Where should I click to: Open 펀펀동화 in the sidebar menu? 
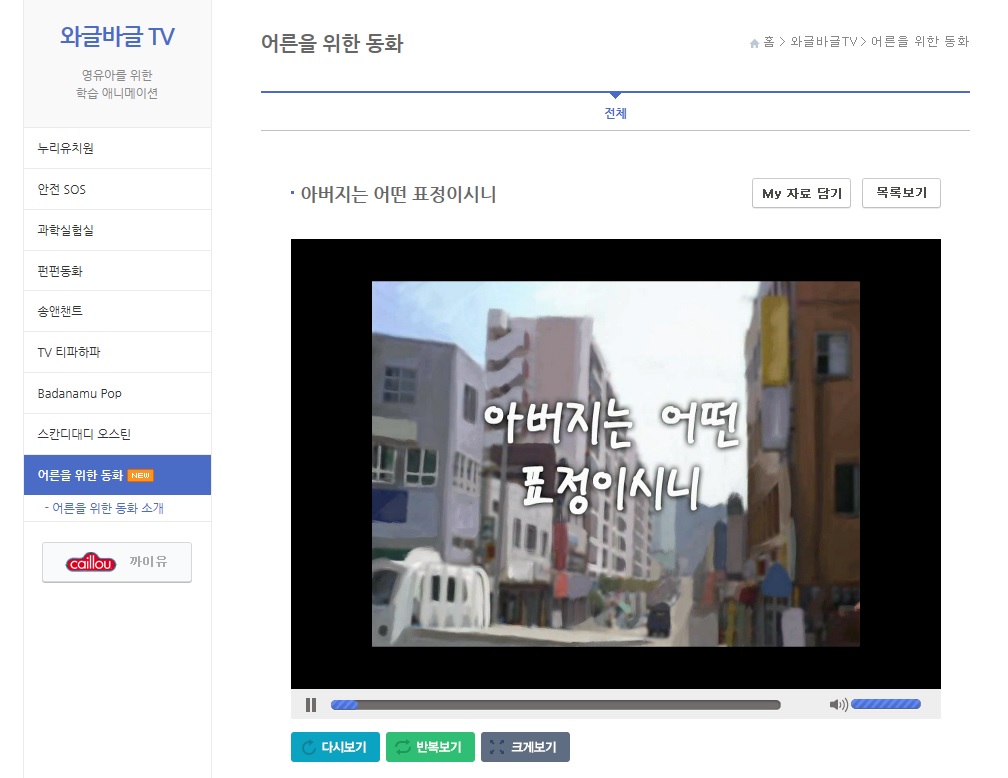[117, 271]
